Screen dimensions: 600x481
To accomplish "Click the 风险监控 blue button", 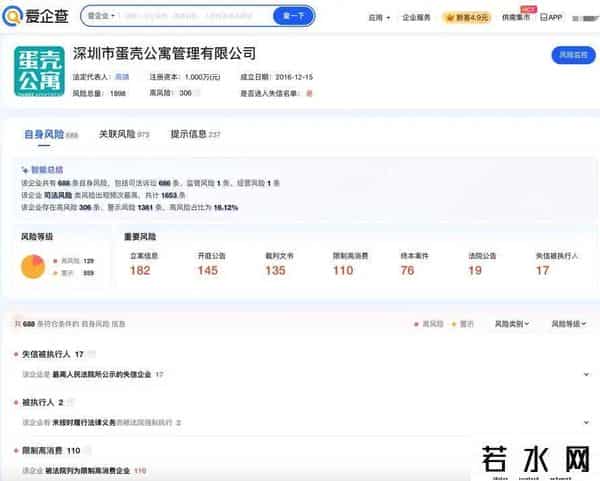I will pos(573,55).
